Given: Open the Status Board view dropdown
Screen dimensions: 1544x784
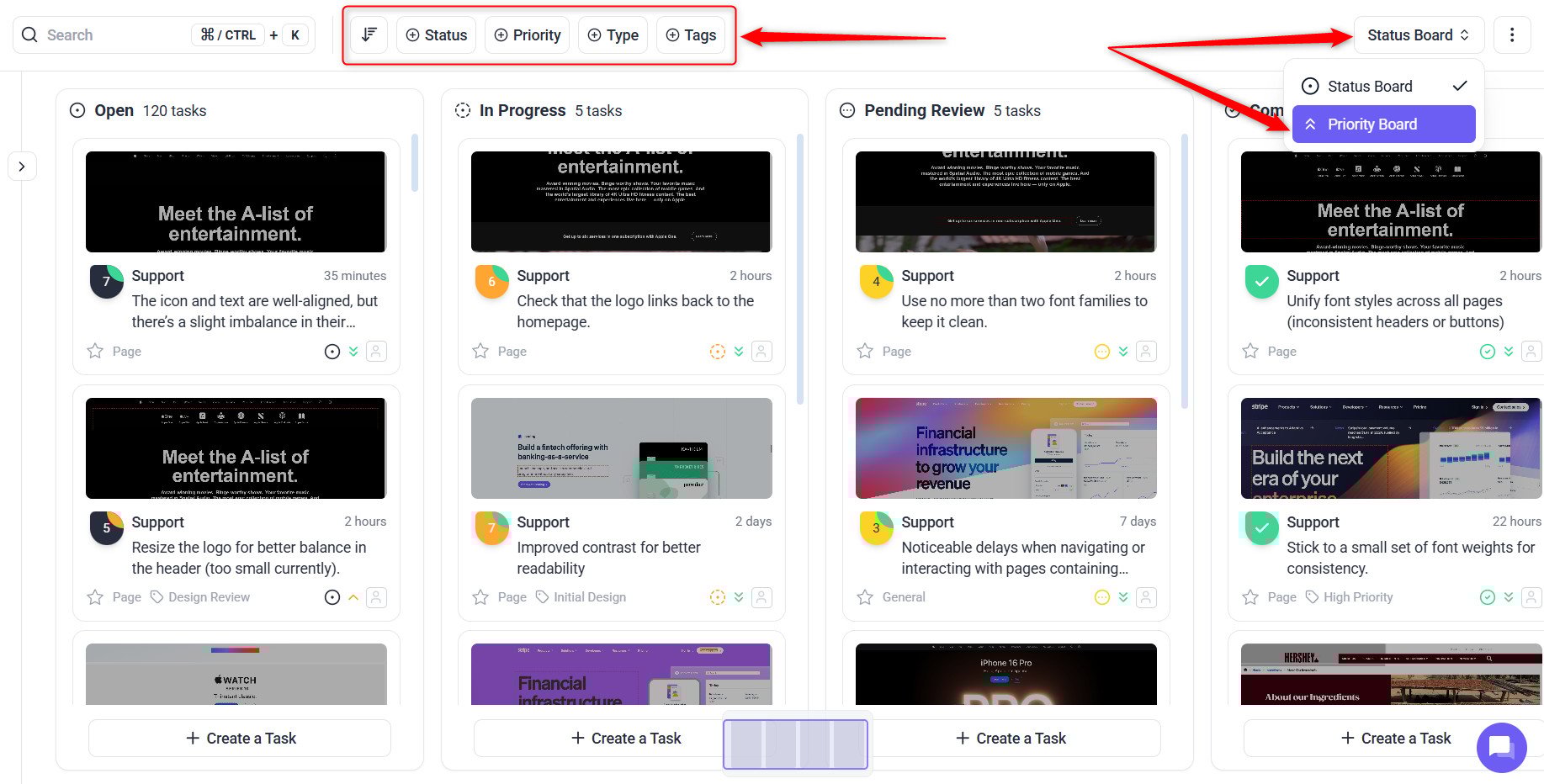Looking at the screenshot, I should [1418, 34].
